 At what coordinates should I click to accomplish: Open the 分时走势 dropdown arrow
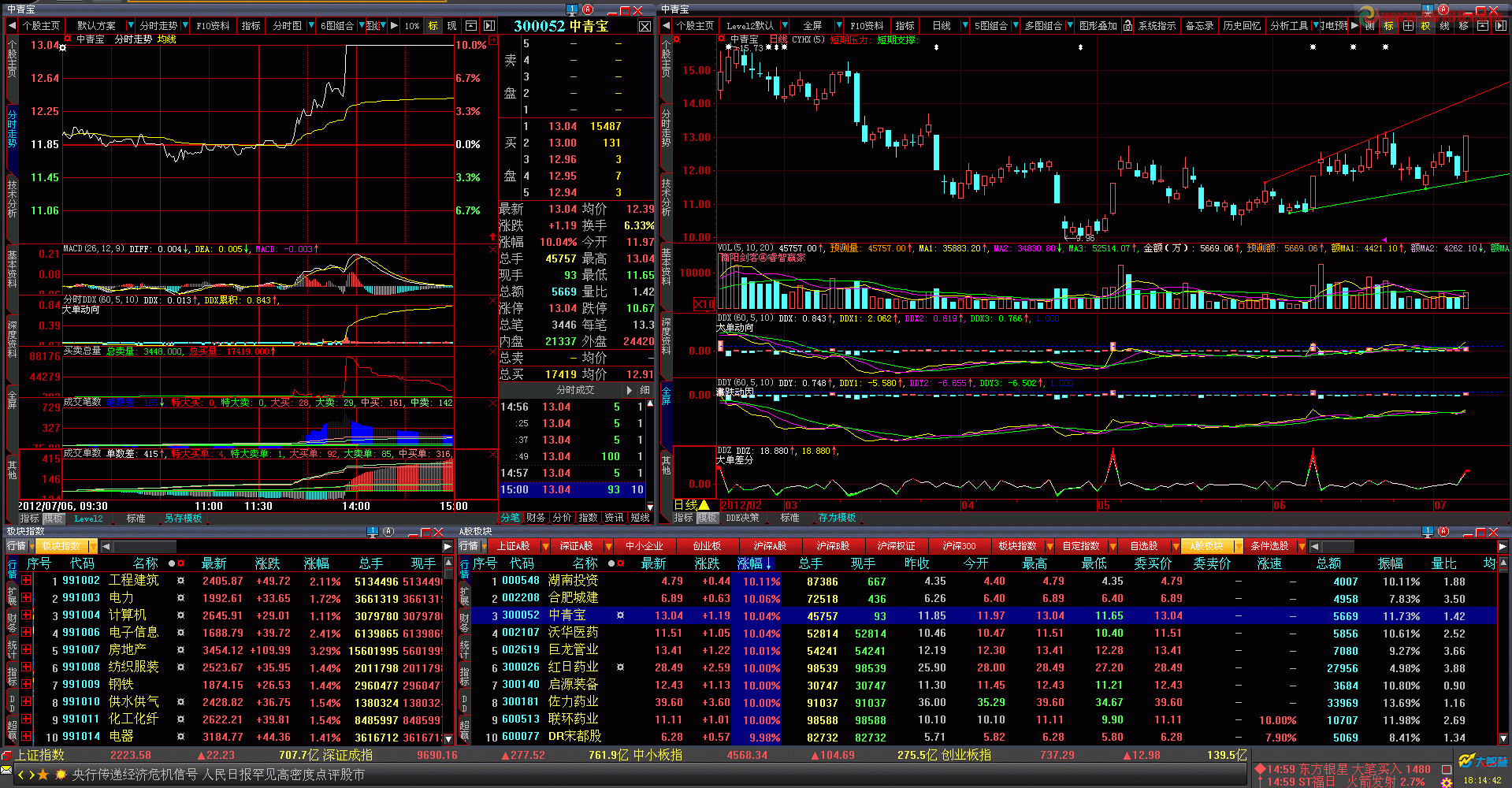(185, 26)
